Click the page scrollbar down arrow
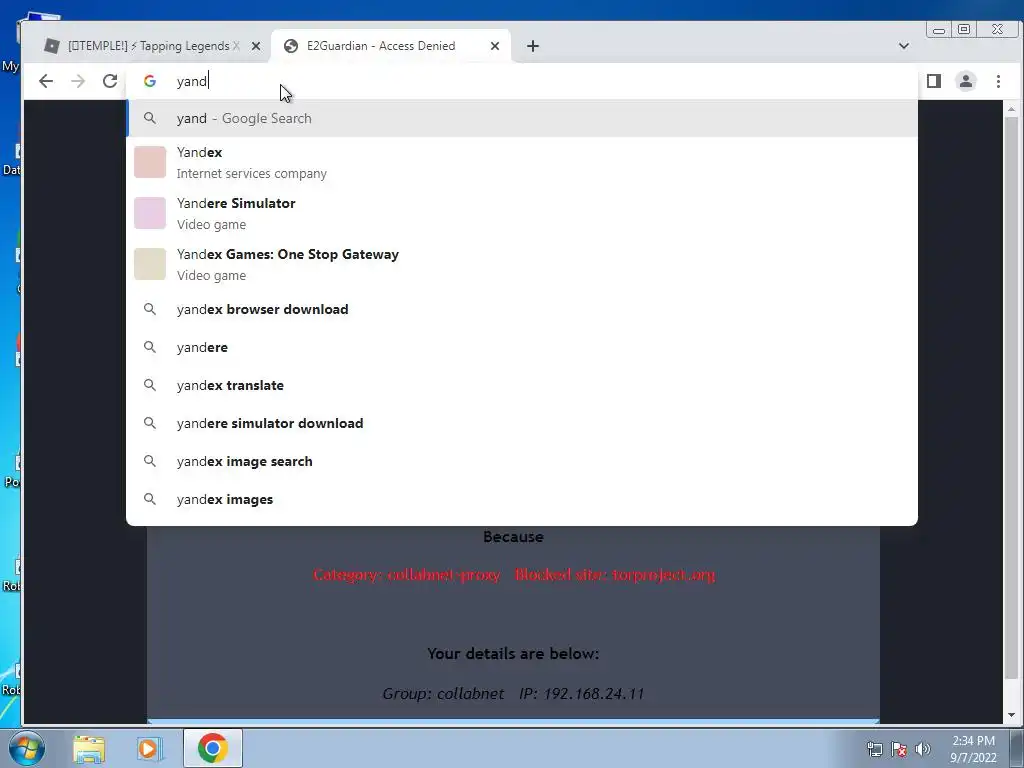The height and width of the screenshot is (768, 1024). coord(1012,715)
